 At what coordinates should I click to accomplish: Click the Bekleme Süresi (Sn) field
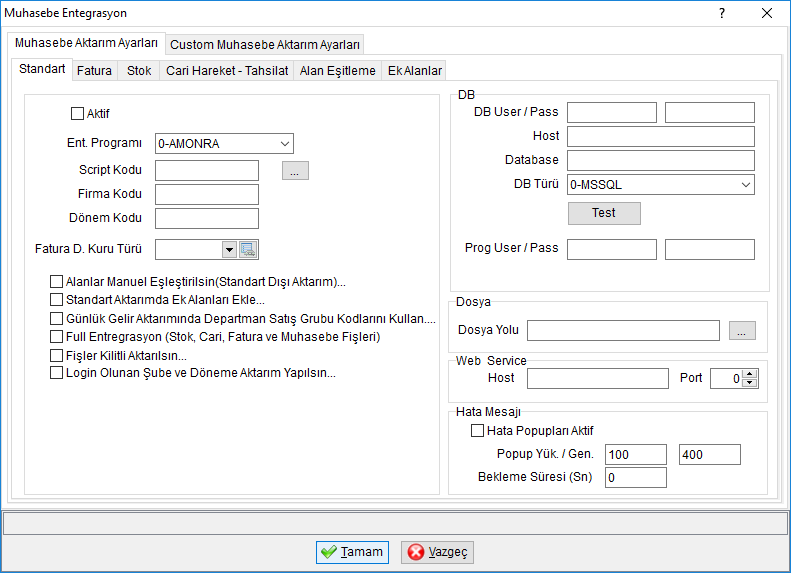pyautogui.click(x=636, y=478)
